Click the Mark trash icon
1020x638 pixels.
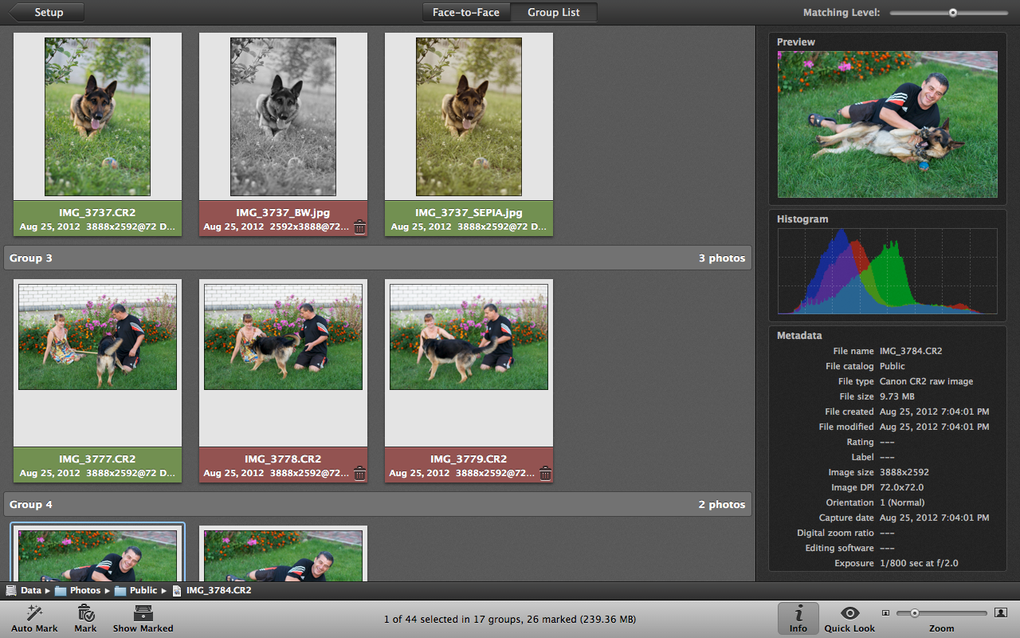click(x=85, y=613)
